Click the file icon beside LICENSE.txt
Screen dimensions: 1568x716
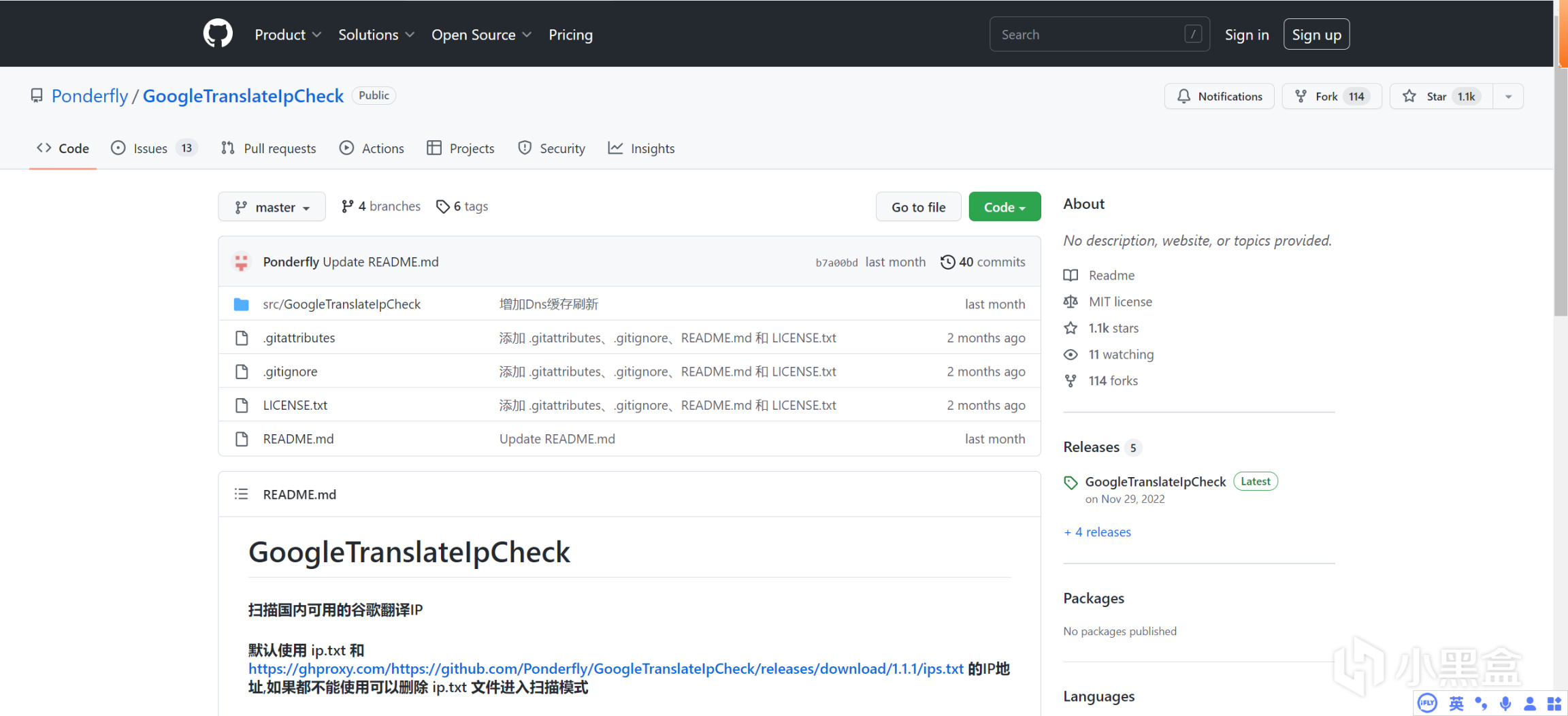pos(241,406)
